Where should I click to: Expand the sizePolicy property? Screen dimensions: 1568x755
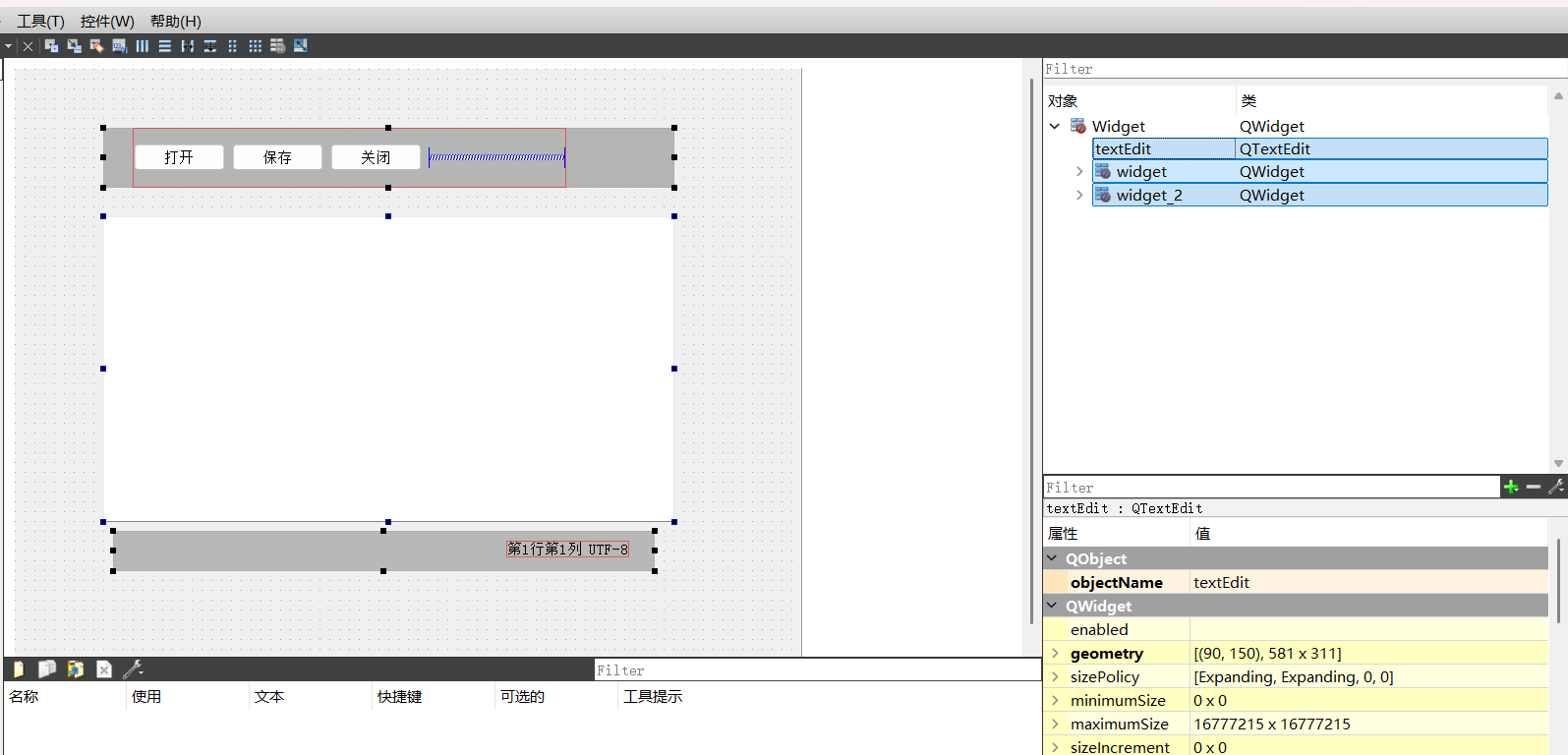pyautogui.click(x=1055, y=676)
